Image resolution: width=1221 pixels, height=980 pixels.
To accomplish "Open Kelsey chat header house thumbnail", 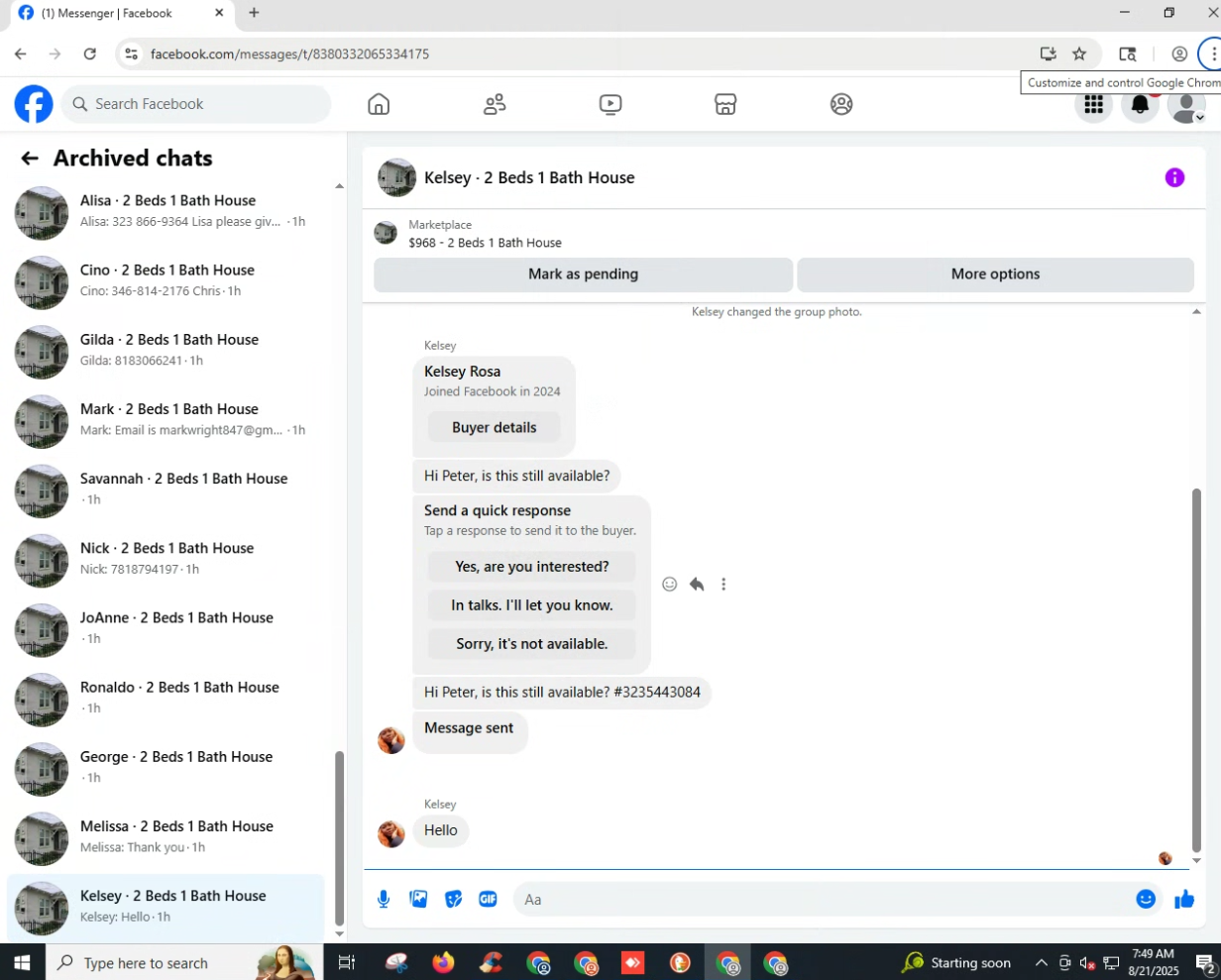I will pyautogui.click(x=396, y=177).
